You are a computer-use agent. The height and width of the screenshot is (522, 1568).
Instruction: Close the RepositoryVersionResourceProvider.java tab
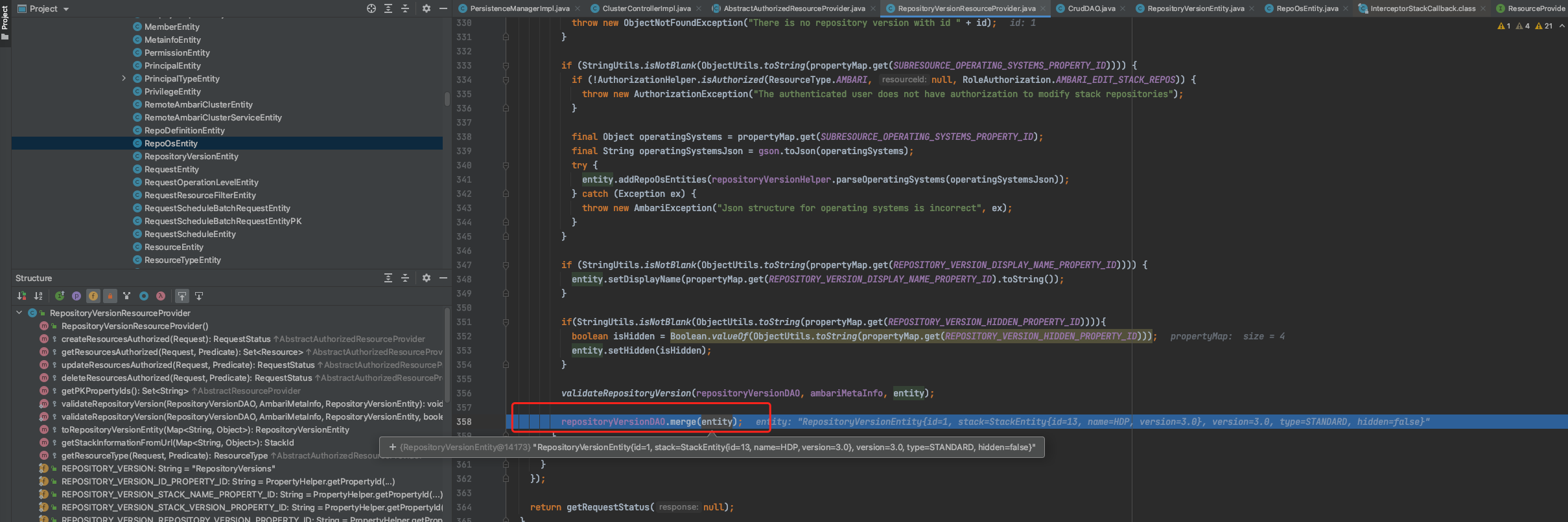(1043, 8)
